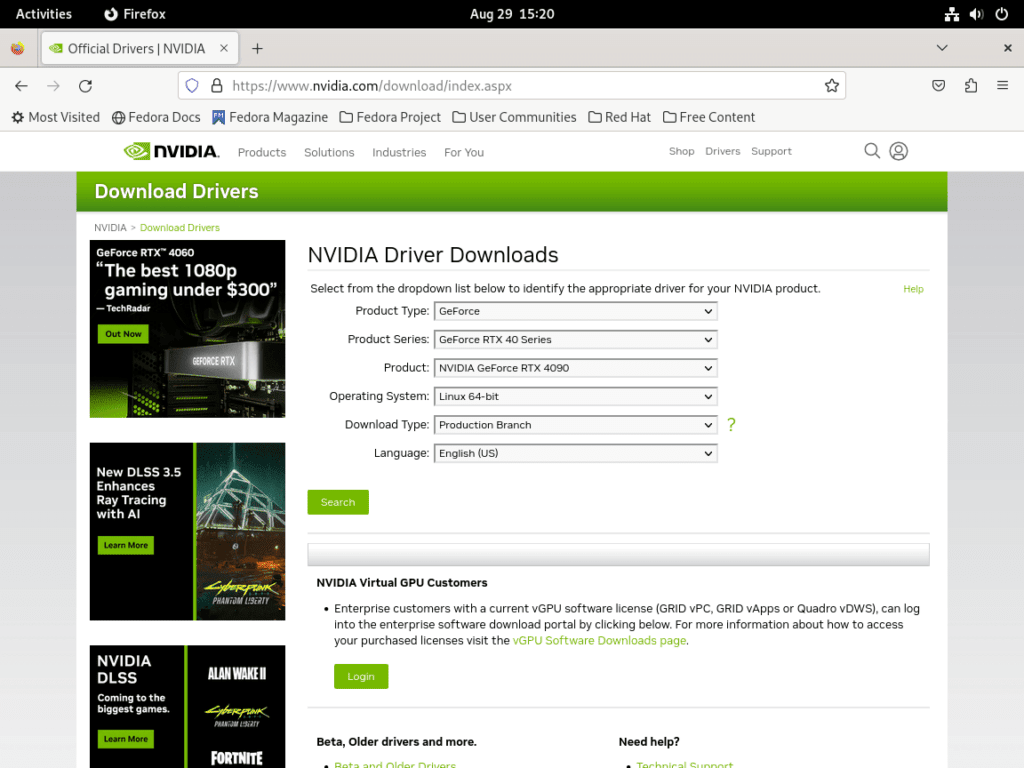Click the user account icon in the header
This screenshot has width=1024, height=768.
point(898,151)
